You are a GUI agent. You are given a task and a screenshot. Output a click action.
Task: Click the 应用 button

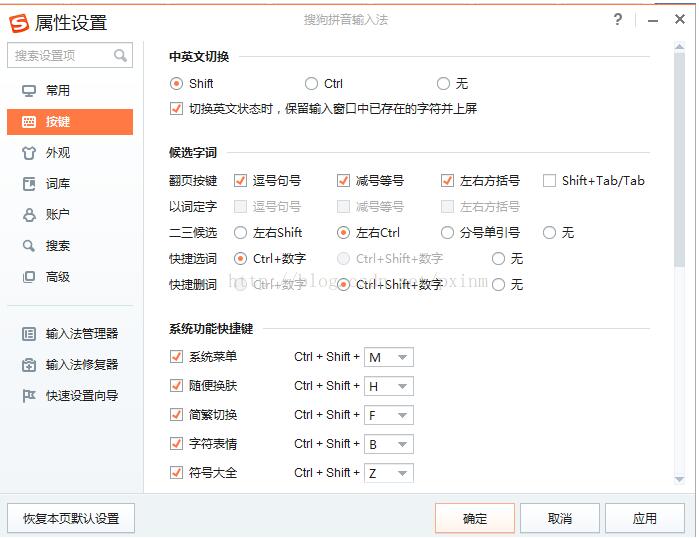tap(645, 518)
